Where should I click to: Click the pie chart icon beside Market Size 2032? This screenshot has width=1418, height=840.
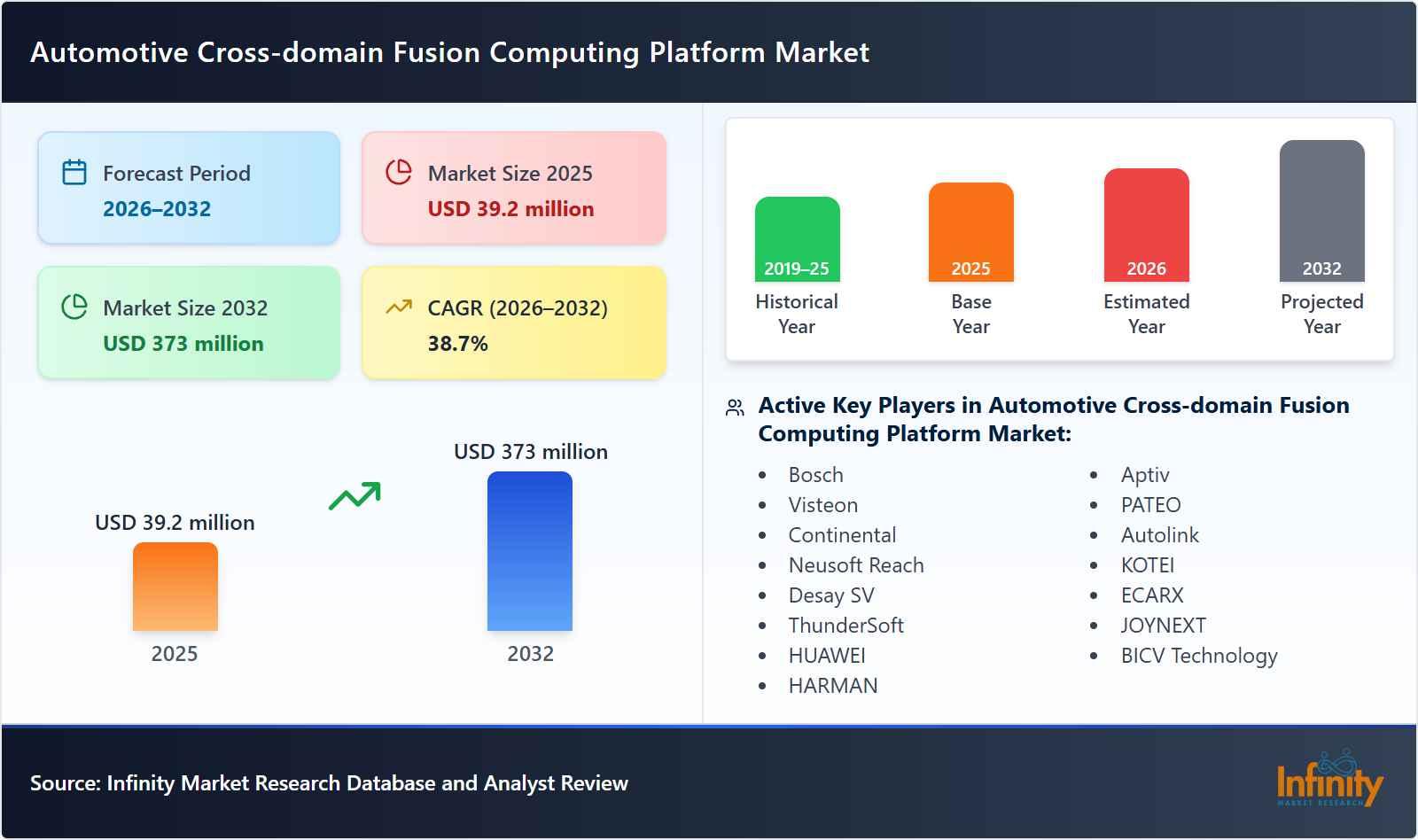click(x=74, y=307)
